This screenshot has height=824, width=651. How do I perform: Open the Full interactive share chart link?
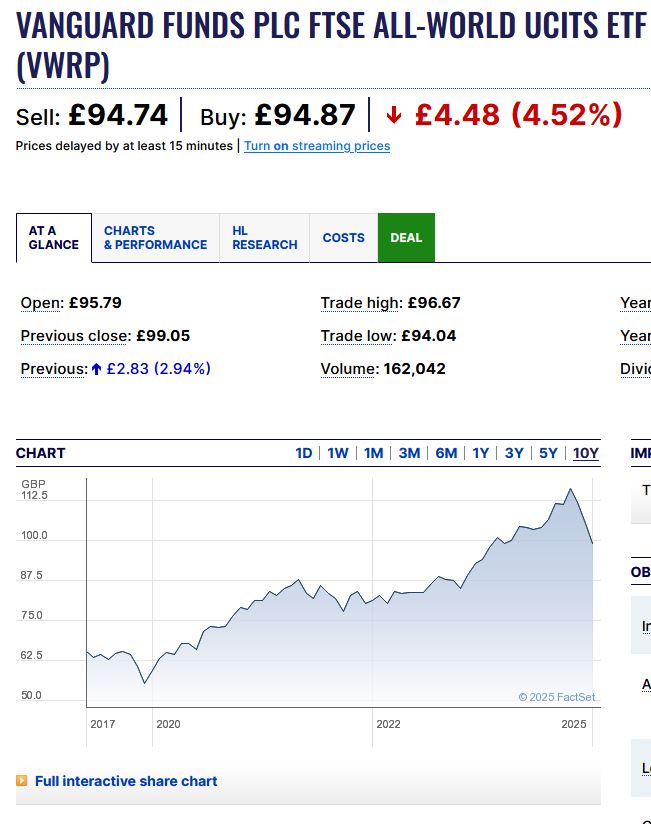[126, 781]
